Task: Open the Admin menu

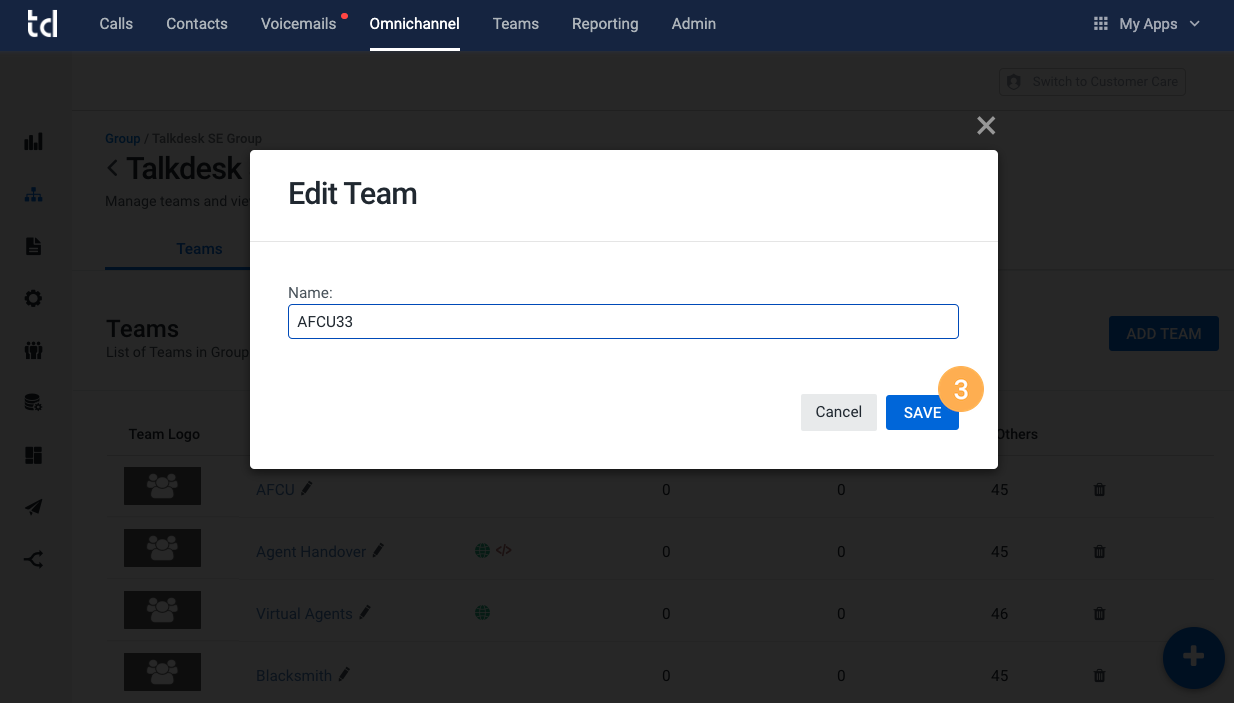Action: 694,24
